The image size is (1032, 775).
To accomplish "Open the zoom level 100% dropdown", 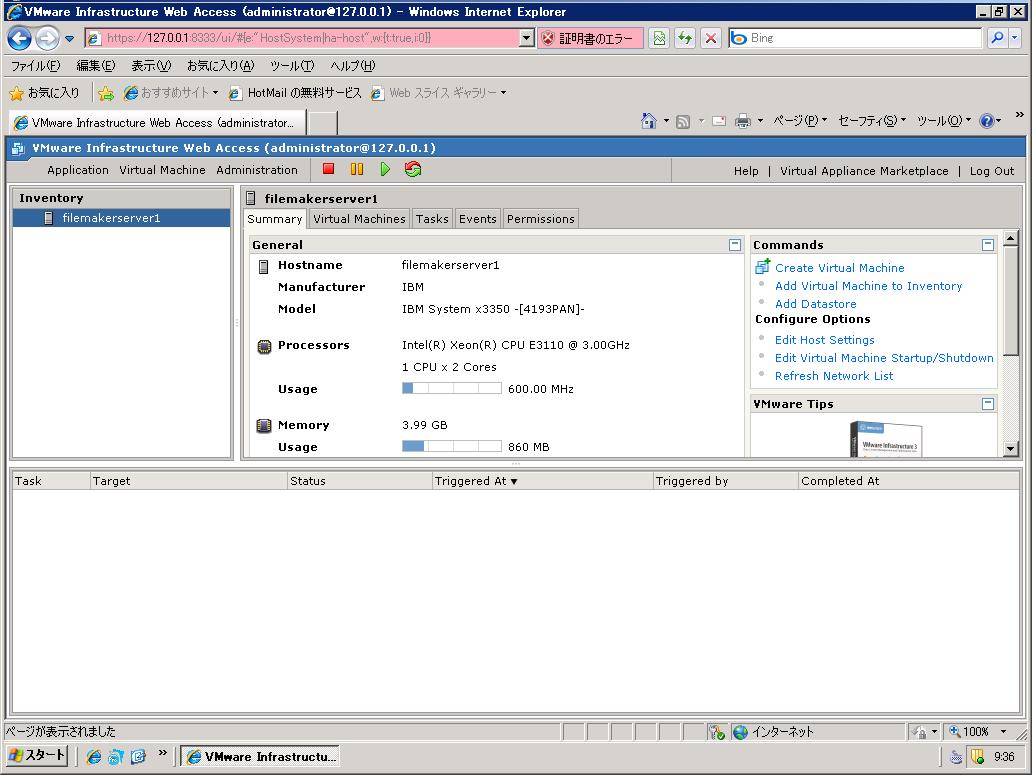I will (x=1003, y=732).
